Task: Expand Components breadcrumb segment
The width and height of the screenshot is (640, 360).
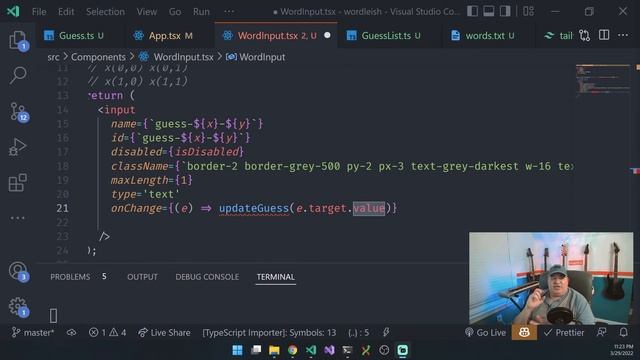Action: click(x=98, y=57)
